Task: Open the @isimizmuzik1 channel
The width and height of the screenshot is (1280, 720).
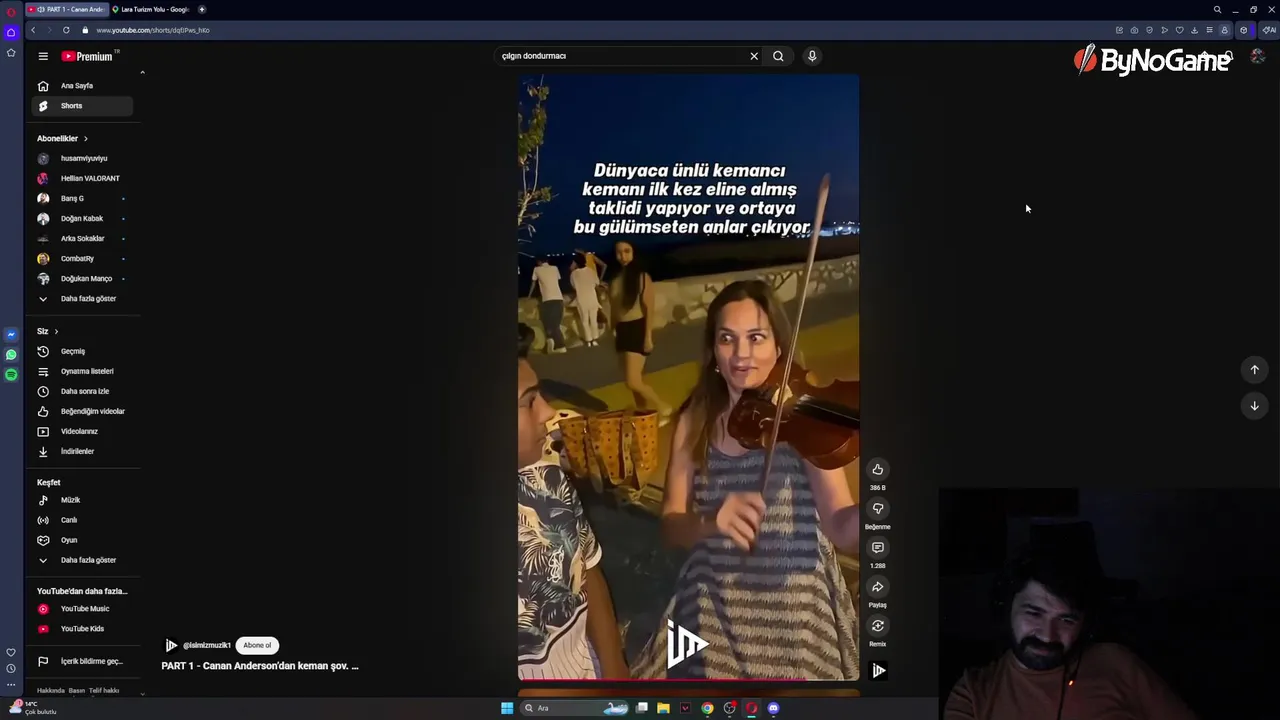Action: [206, 645]
